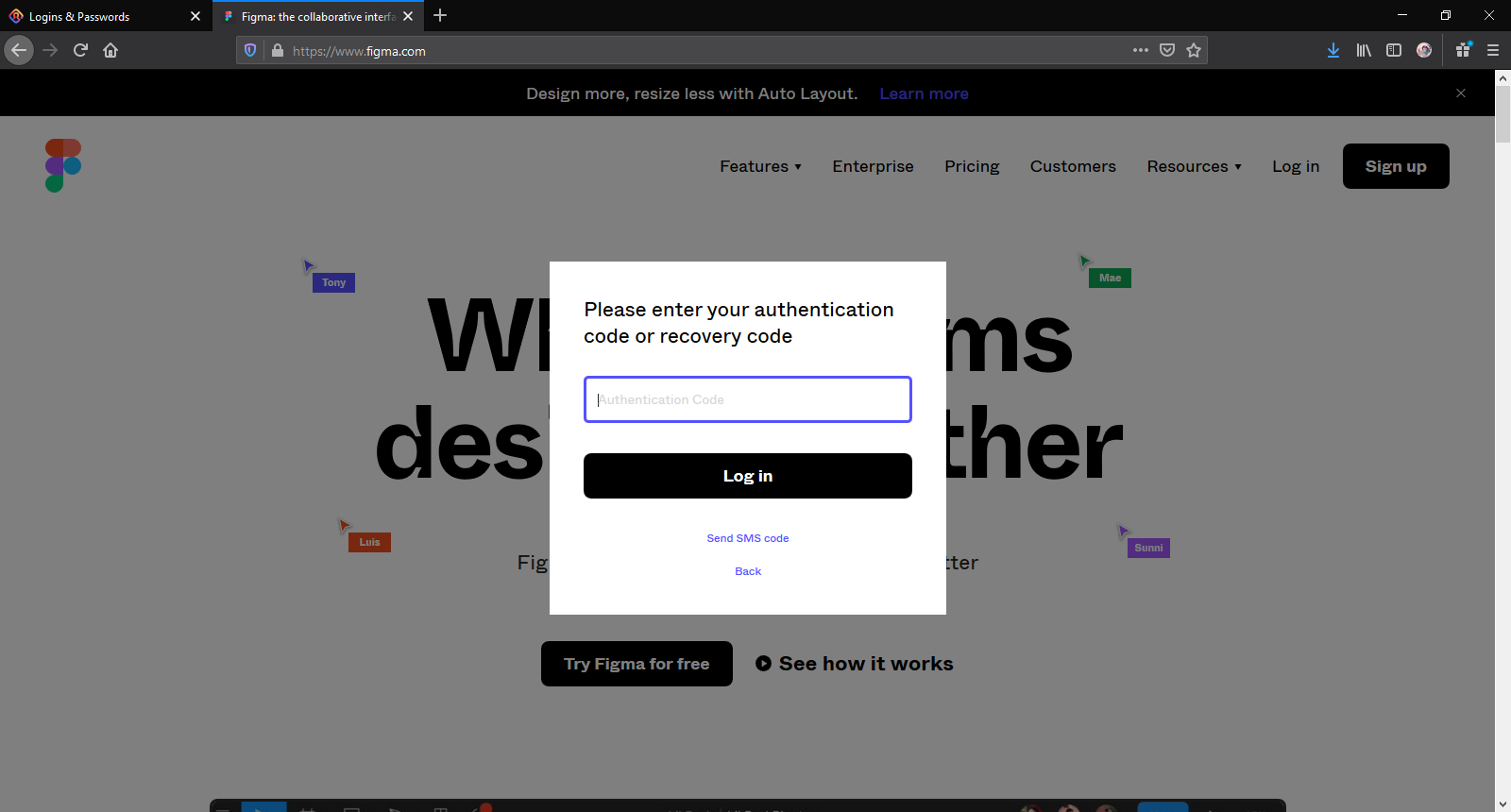This screenshot has width=1511, height=812.
Task: Open the downloads panel
Action: tap(1333, 50)
